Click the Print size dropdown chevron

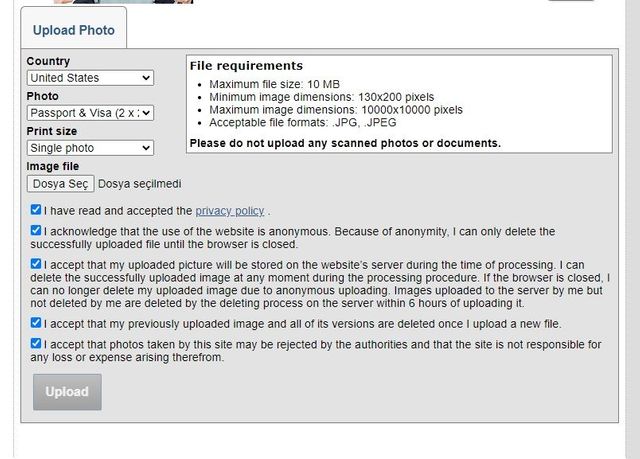point(146,148)
